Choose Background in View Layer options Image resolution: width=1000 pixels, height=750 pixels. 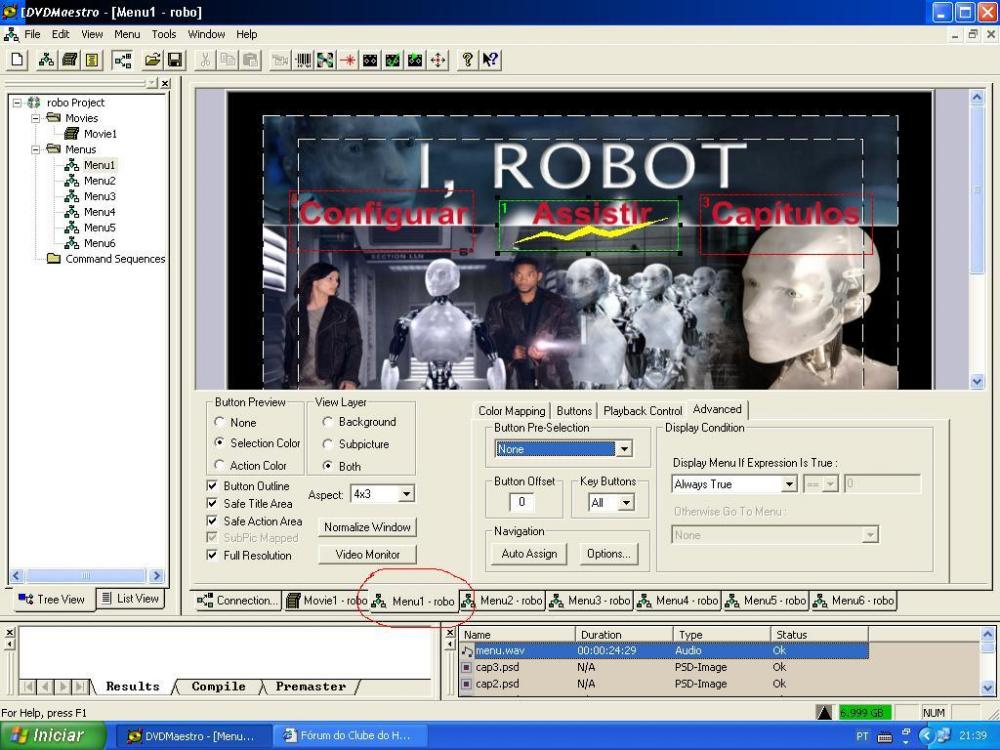328,422
